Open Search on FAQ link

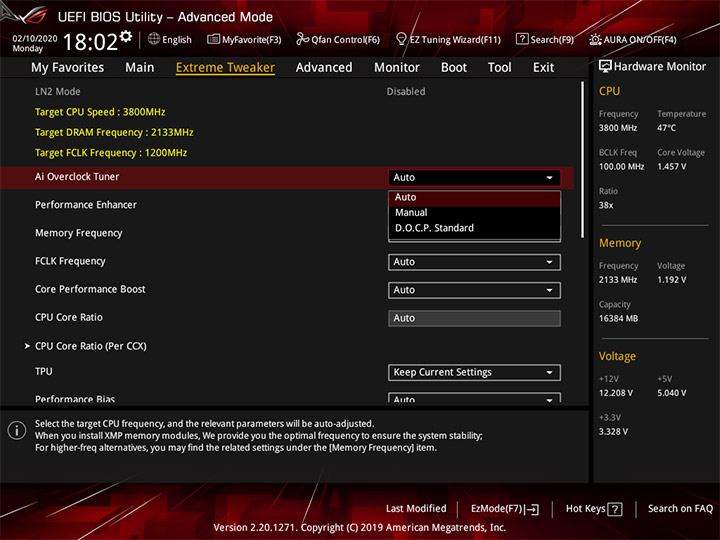[x=680, y=508]
